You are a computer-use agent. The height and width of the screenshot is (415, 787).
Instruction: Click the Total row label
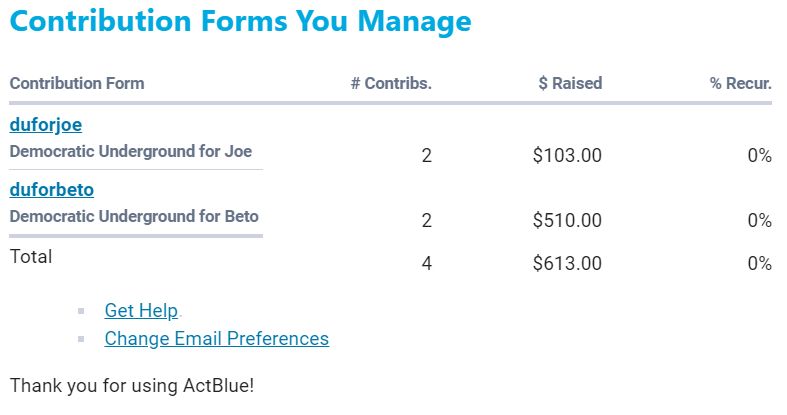(30, 257)
